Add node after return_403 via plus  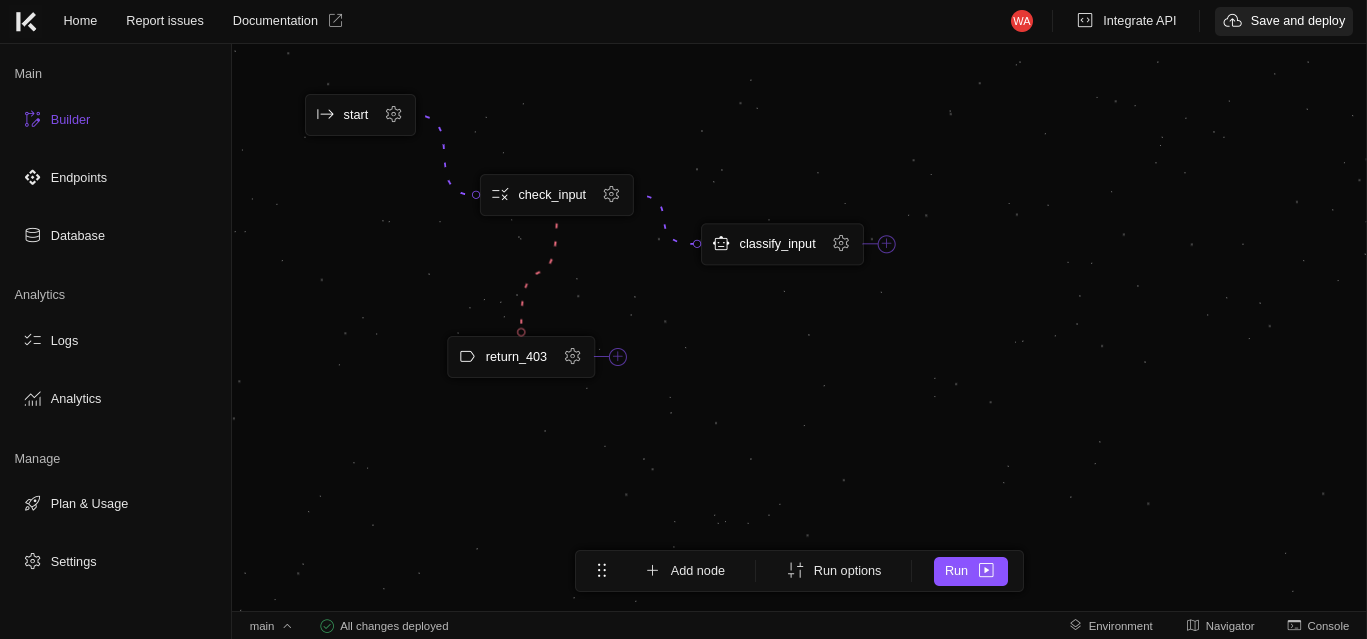coord(618,357)
